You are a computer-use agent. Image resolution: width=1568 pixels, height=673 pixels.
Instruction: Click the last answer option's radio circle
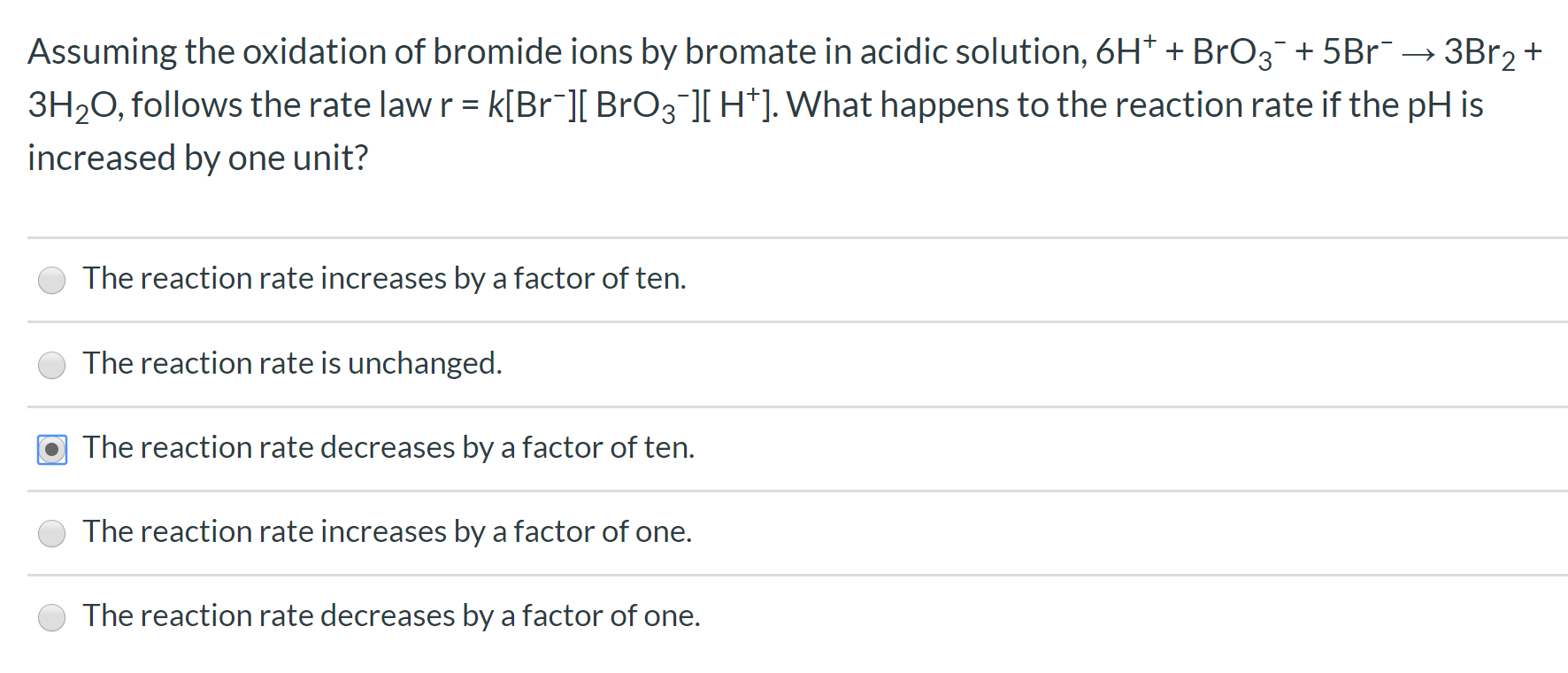(51, 617)
